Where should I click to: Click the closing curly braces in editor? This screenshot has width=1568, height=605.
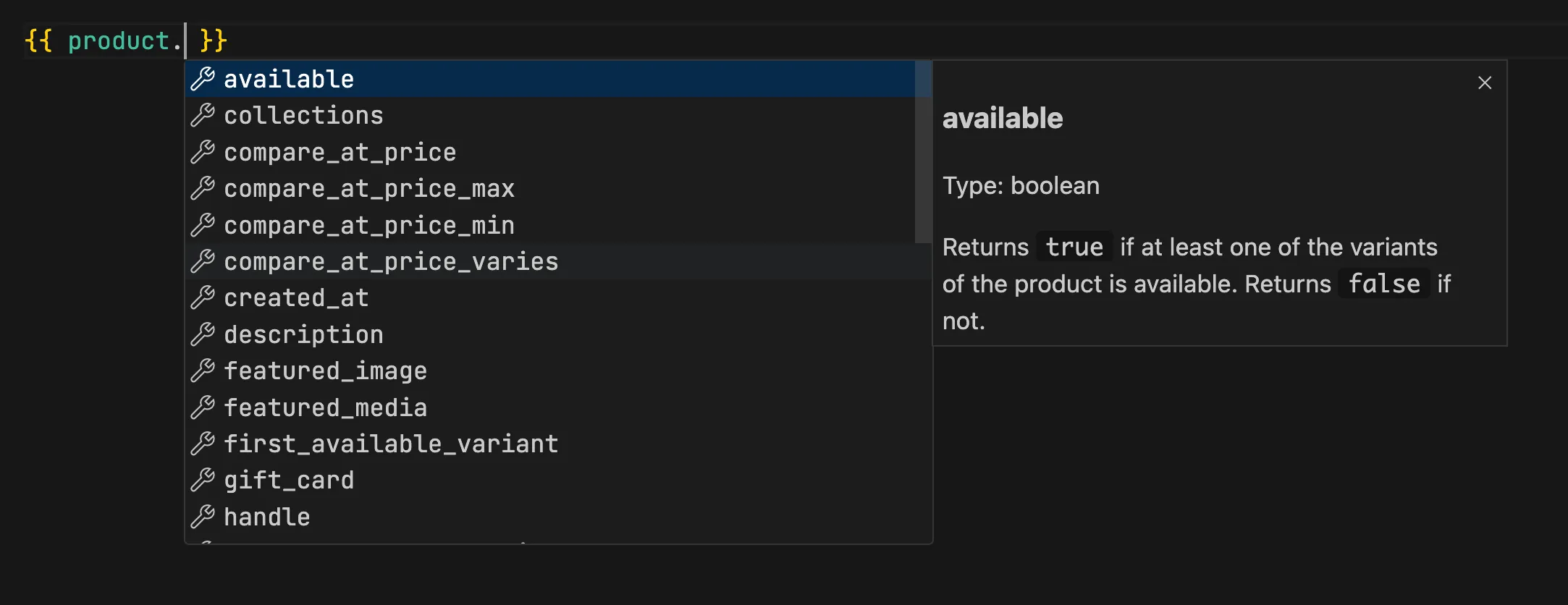[214, 41]
